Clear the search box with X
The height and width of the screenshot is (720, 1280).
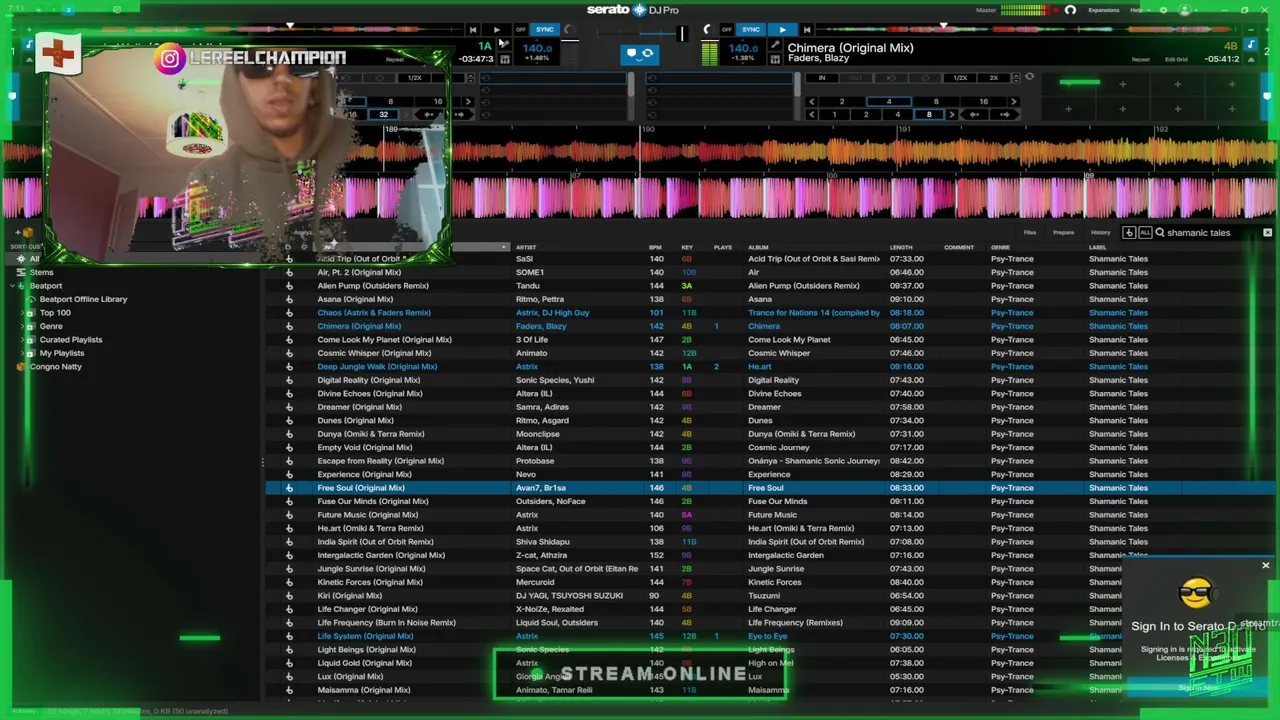tap(1267, 233)
